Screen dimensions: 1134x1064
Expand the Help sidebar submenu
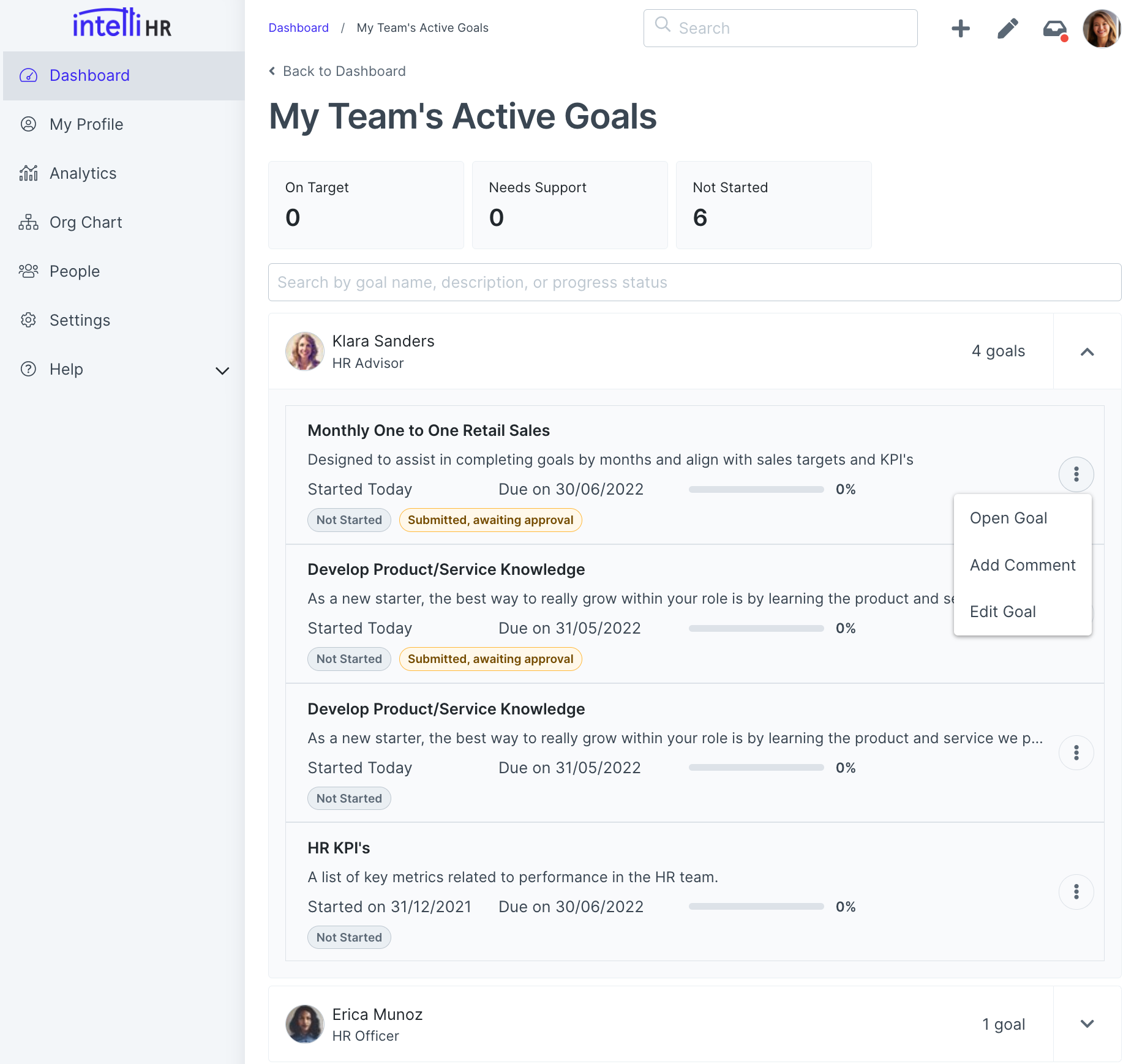point(222,370)
